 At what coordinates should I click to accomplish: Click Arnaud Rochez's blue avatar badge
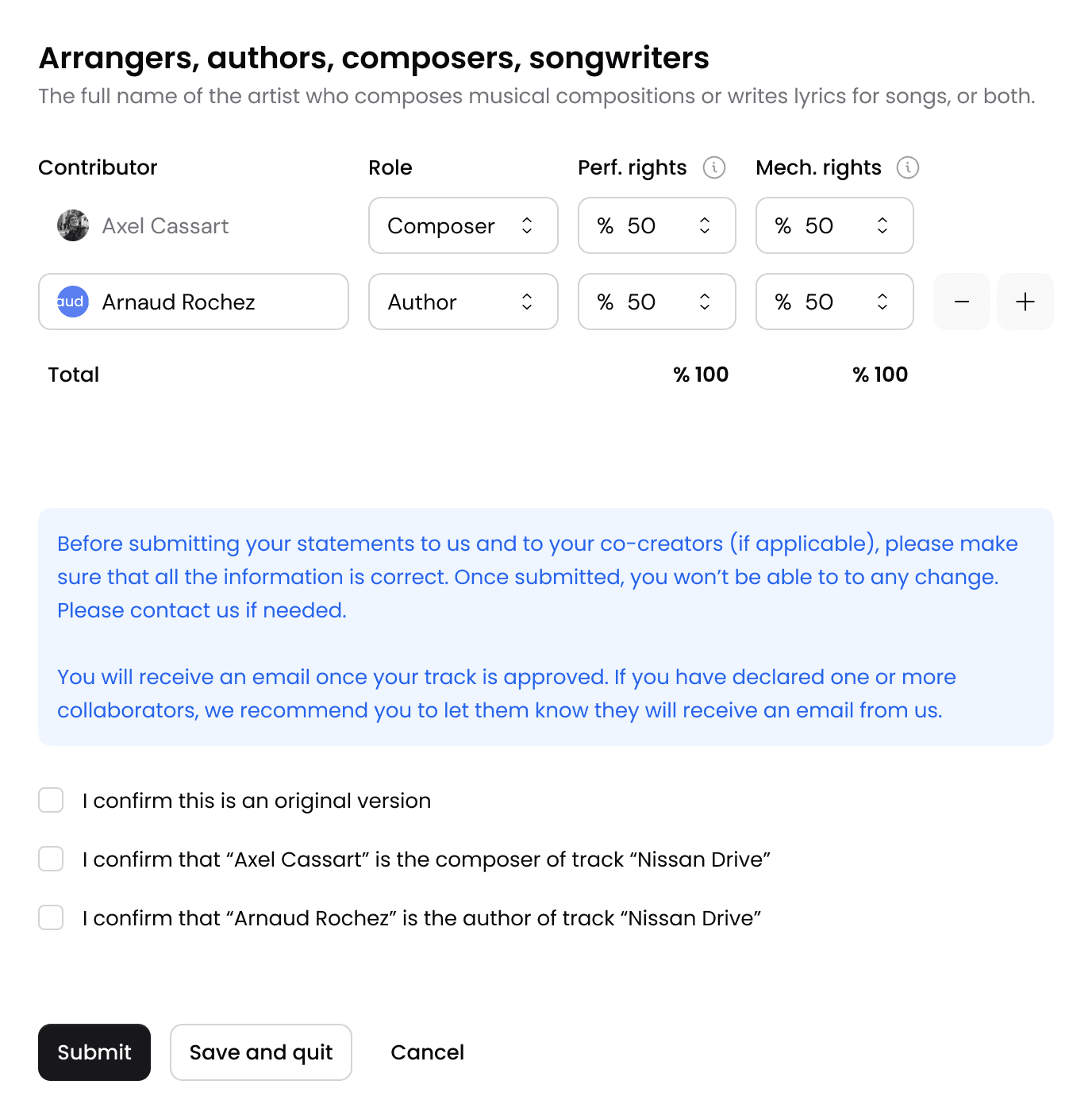[72, 302]
